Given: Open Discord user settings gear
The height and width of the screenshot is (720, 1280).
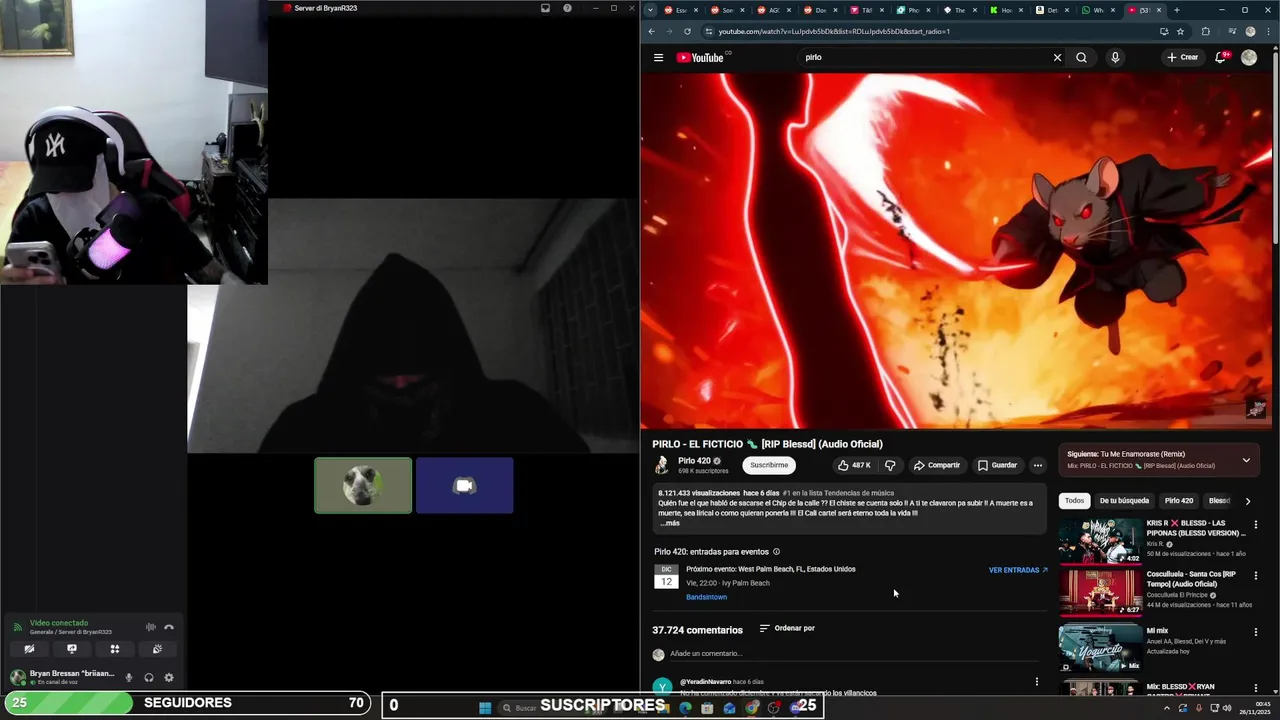Looking at the screenshot, I should 169,678.
